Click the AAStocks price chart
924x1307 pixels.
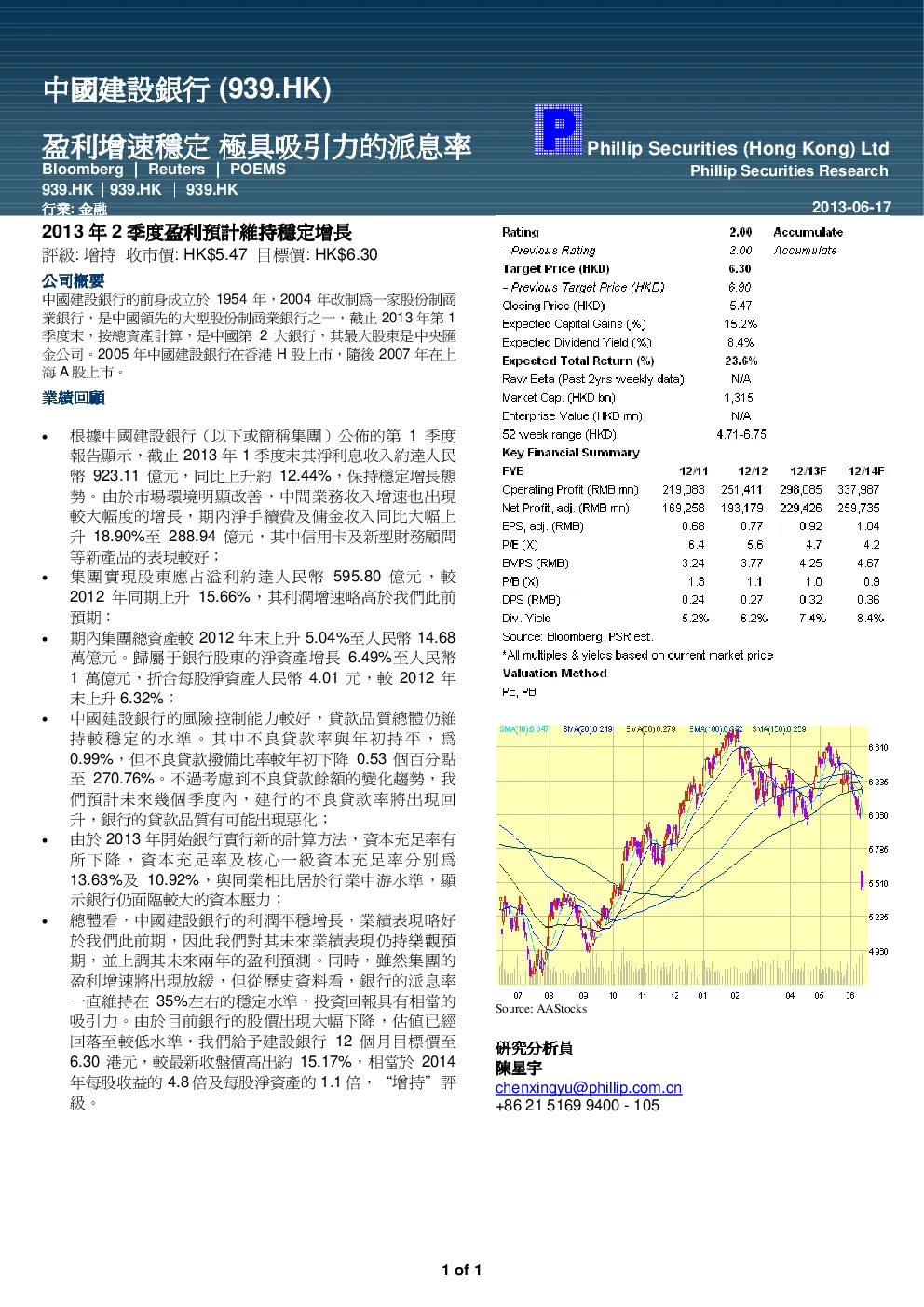point(693,862)
